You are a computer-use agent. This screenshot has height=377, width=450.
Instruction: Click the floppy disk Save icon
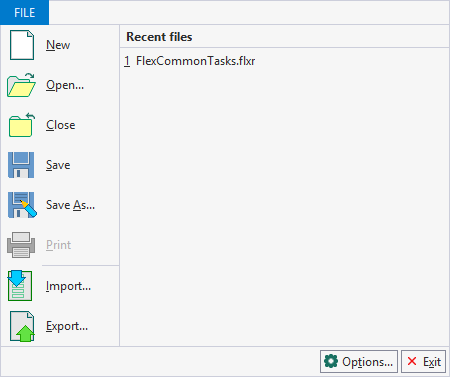click(21, 165)
